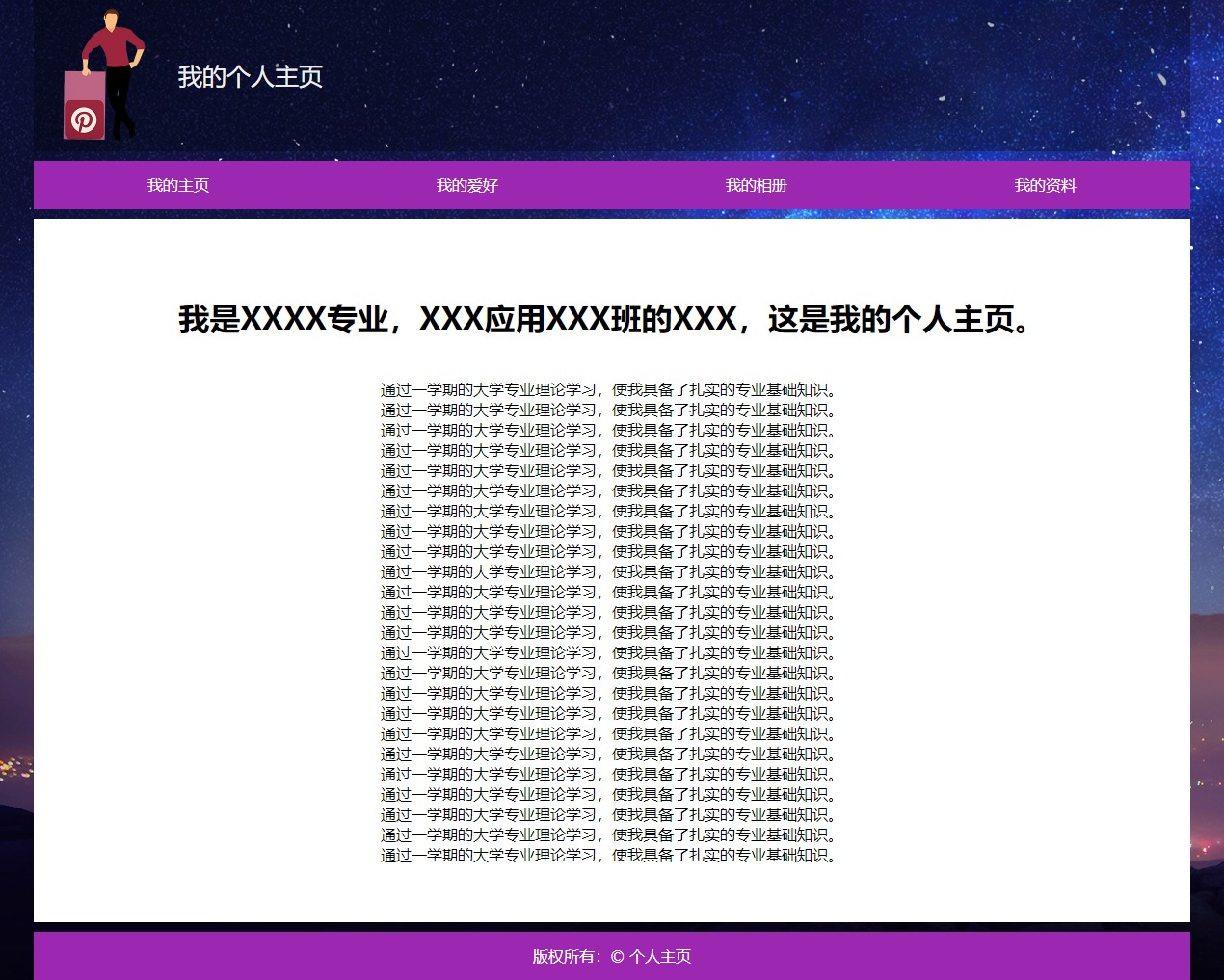Select 我的资料 in the navigation bar
1224x980 pixels.
point(1046,185)
